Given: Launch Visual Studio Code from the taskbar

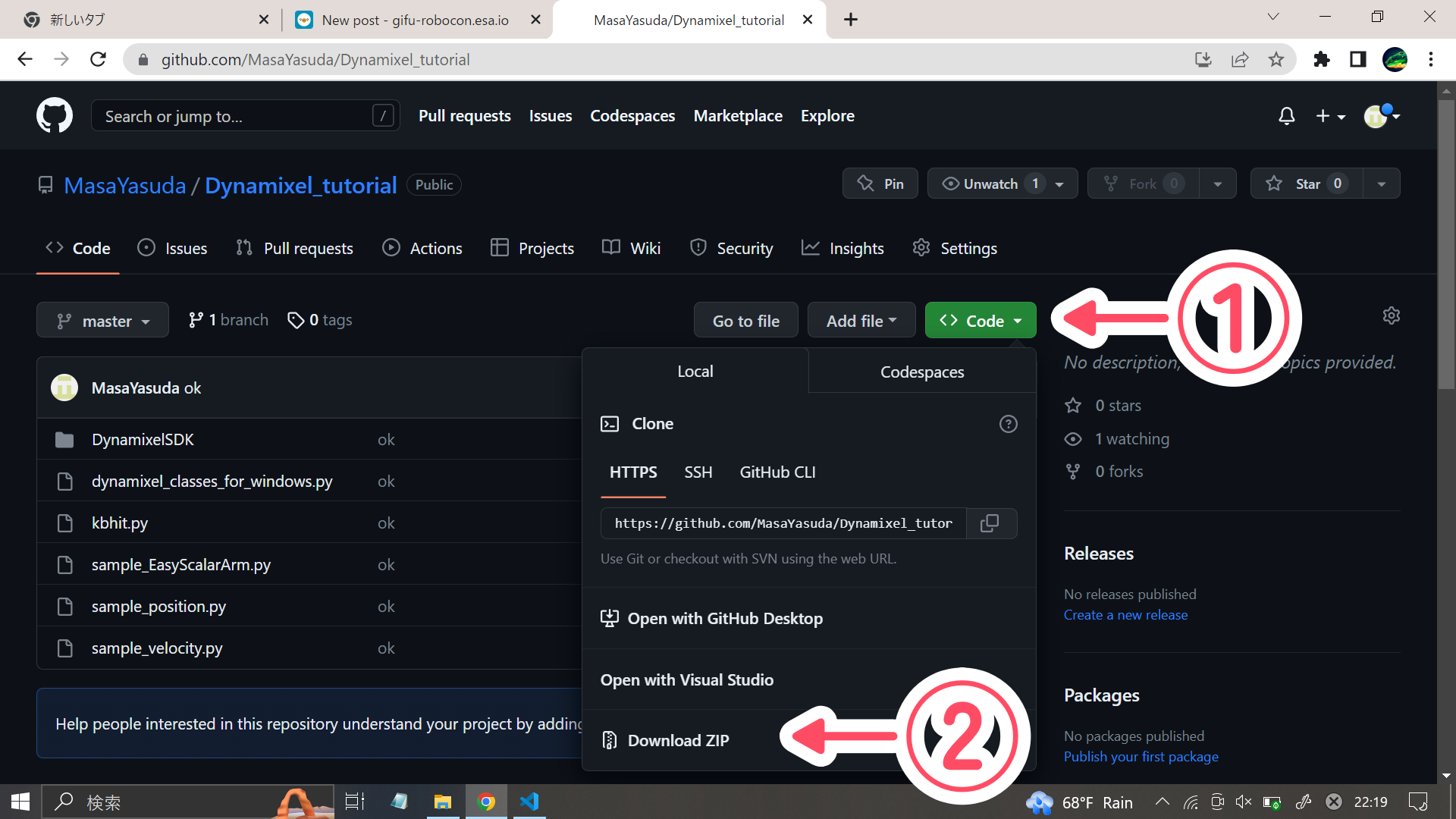Looking at the screenshot, I should (529, 802).
